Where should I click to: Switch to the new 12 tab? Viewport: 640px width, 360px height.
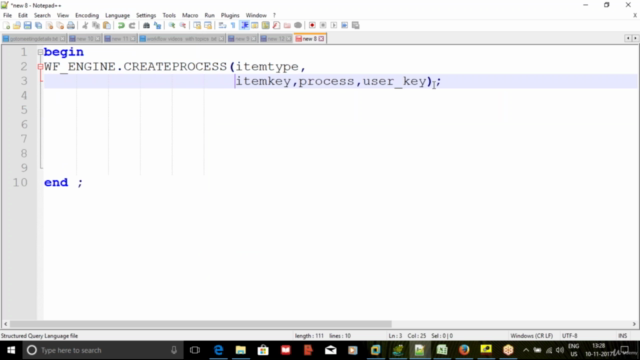[x=276, y=38]
